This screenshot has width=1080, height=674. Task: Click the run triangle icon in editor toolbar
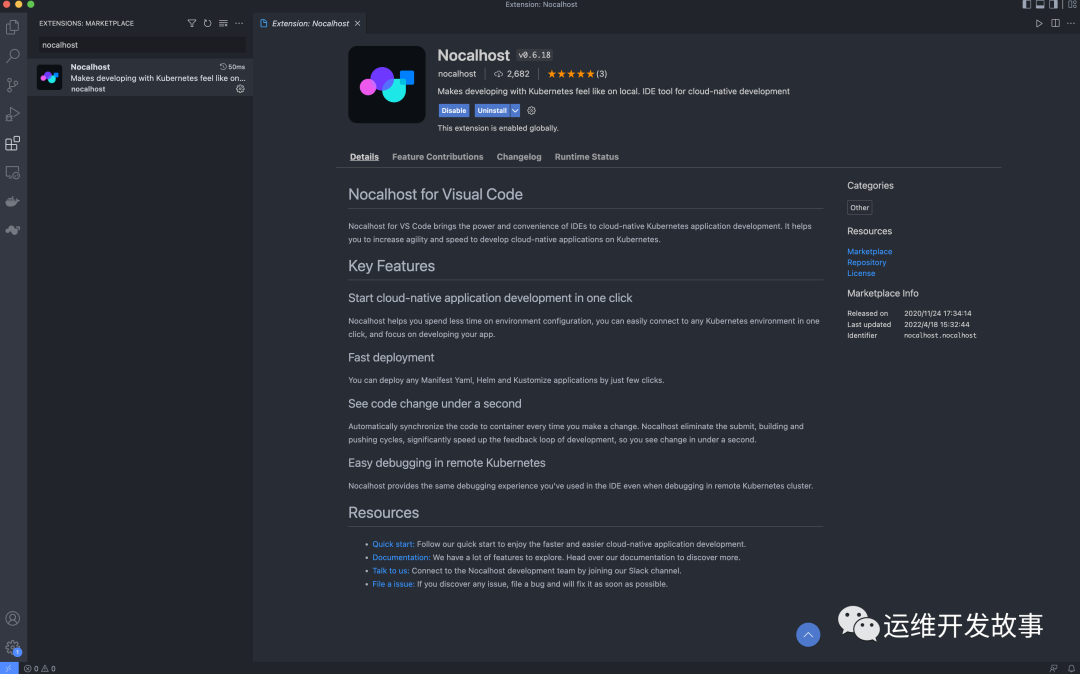point(1039,23)
